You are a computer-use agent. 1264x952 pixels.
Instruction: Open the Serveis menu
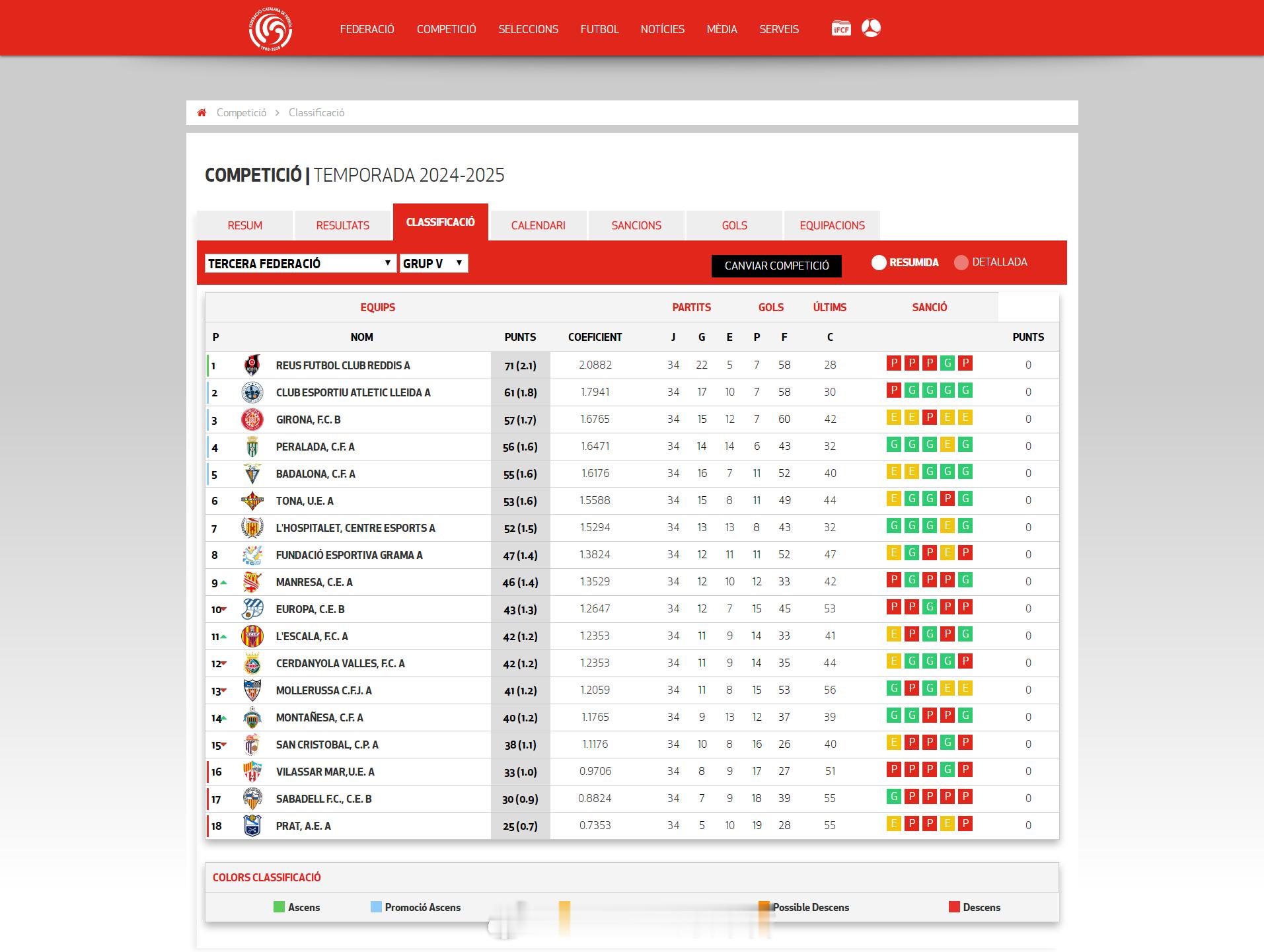tap(779, 29)
